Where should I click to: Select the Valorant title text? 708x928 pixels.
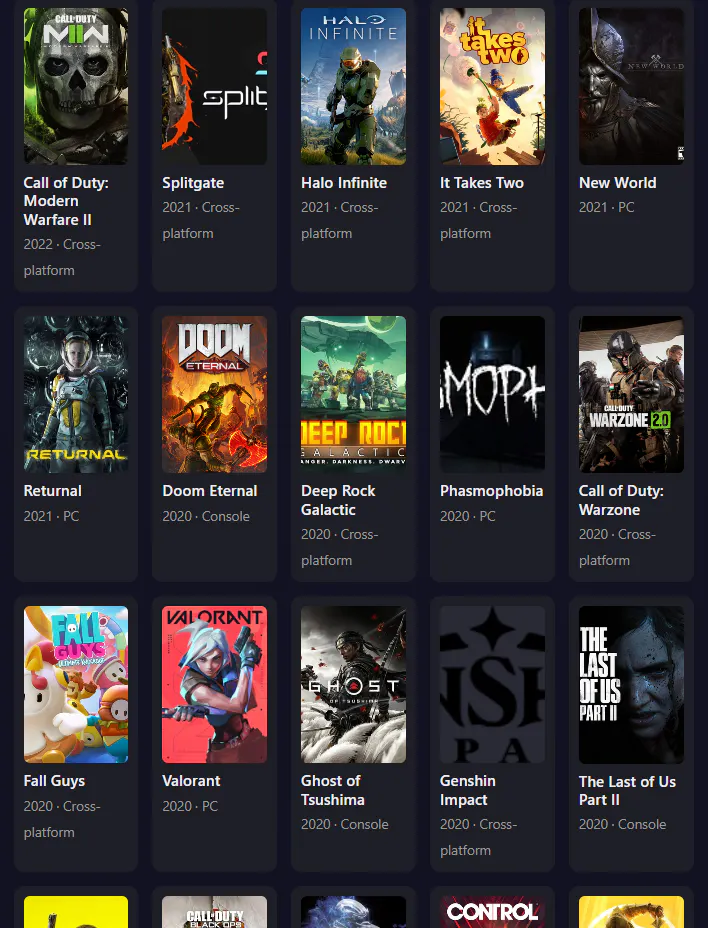point(191,781)
